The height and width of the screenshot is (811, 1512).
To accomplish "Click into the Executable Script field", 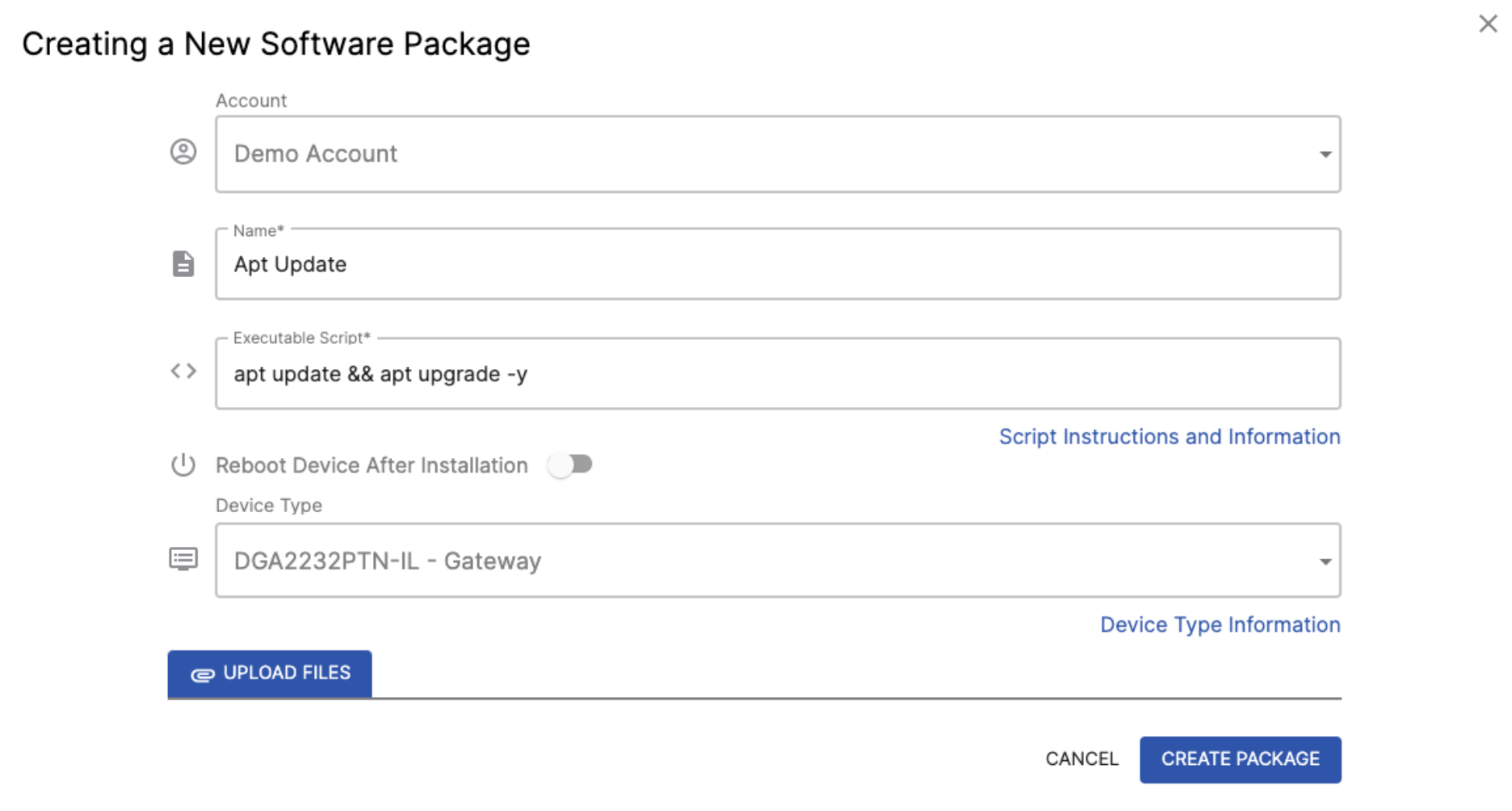I will click(777, 374).
